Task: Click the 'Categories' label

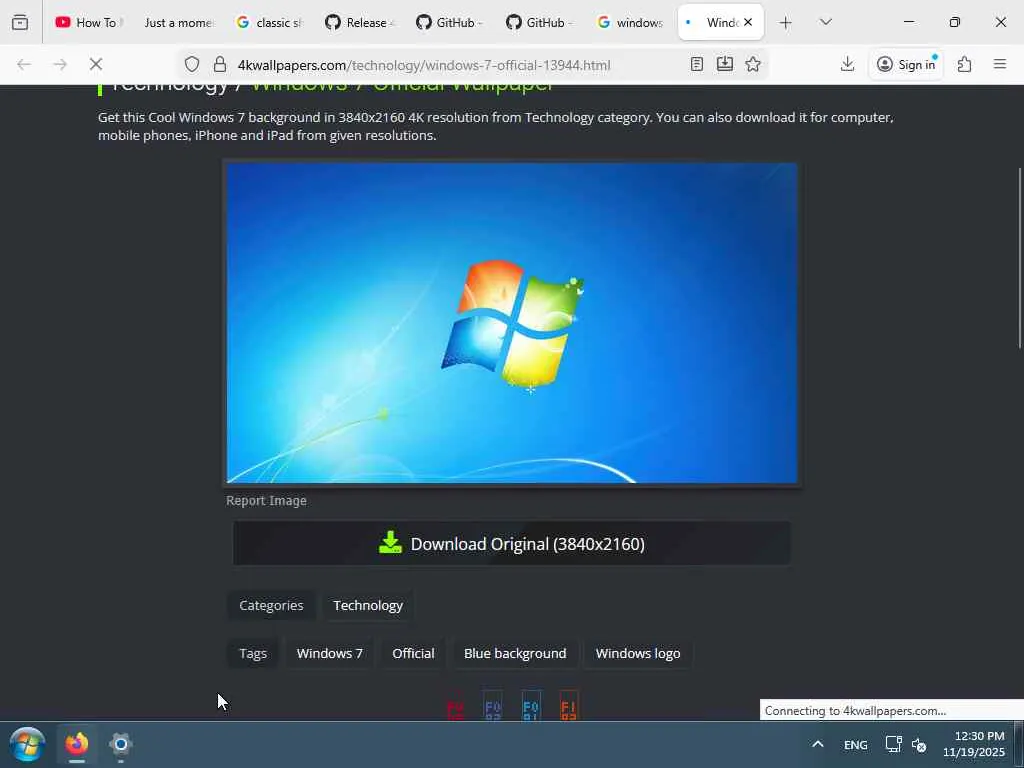Action: (271, 605)
